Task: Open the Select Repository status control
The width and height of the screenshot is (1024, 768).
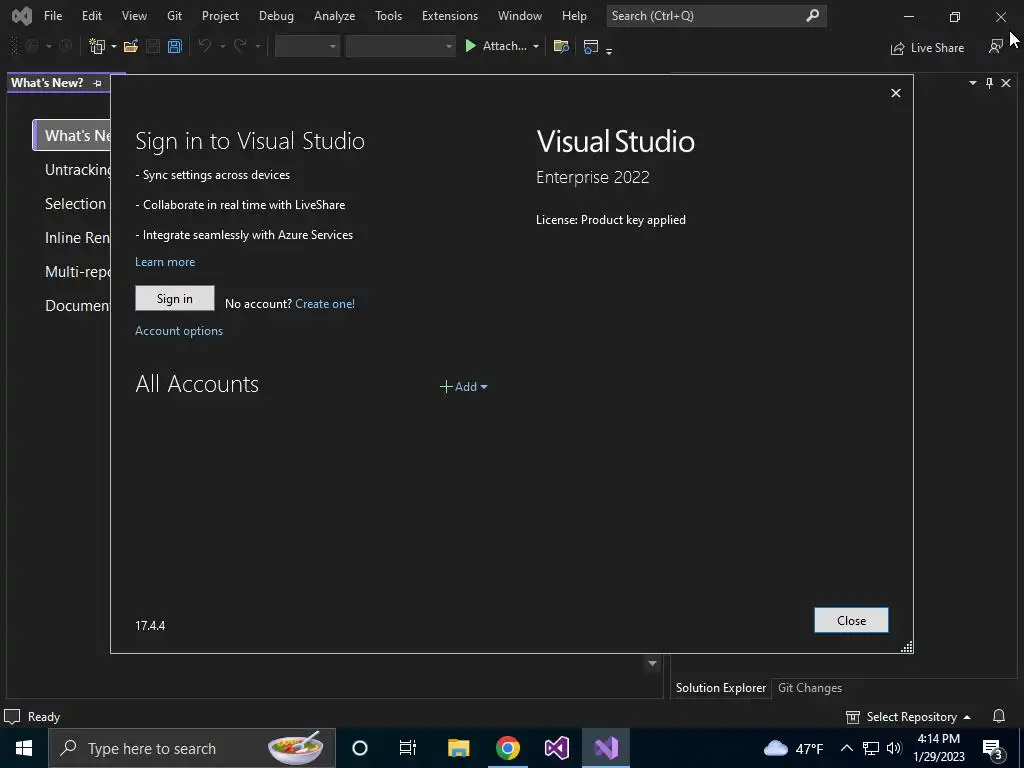Action: coord(908,717)
